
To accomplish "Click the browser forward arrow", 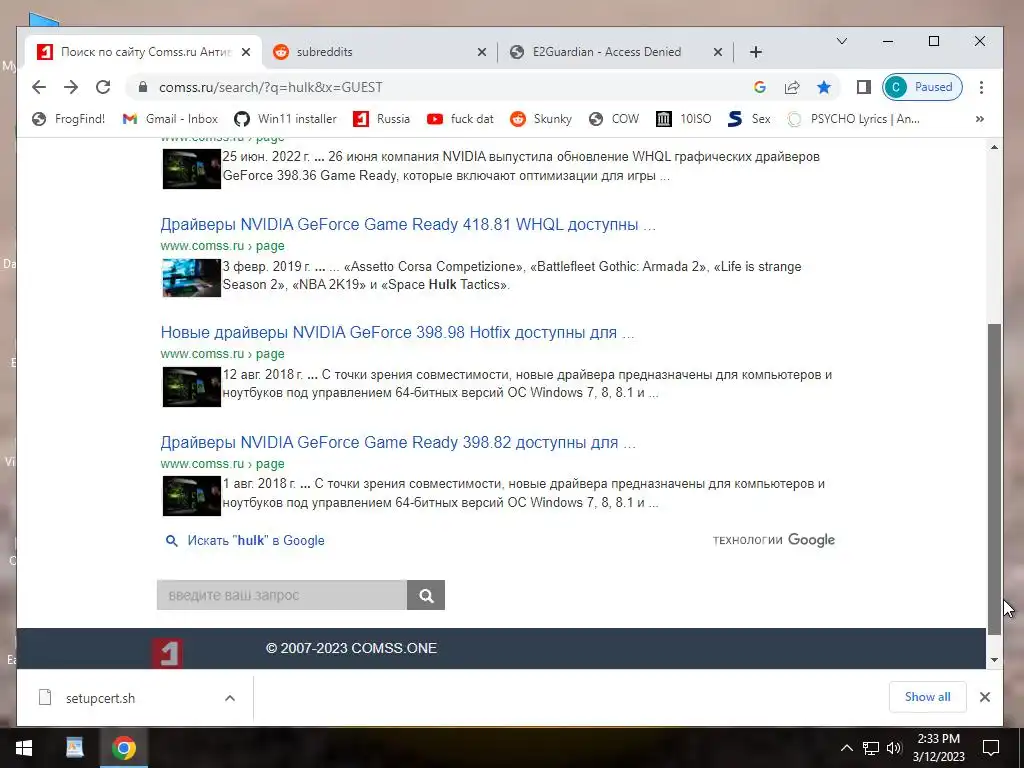I will (x=71, y=87).
